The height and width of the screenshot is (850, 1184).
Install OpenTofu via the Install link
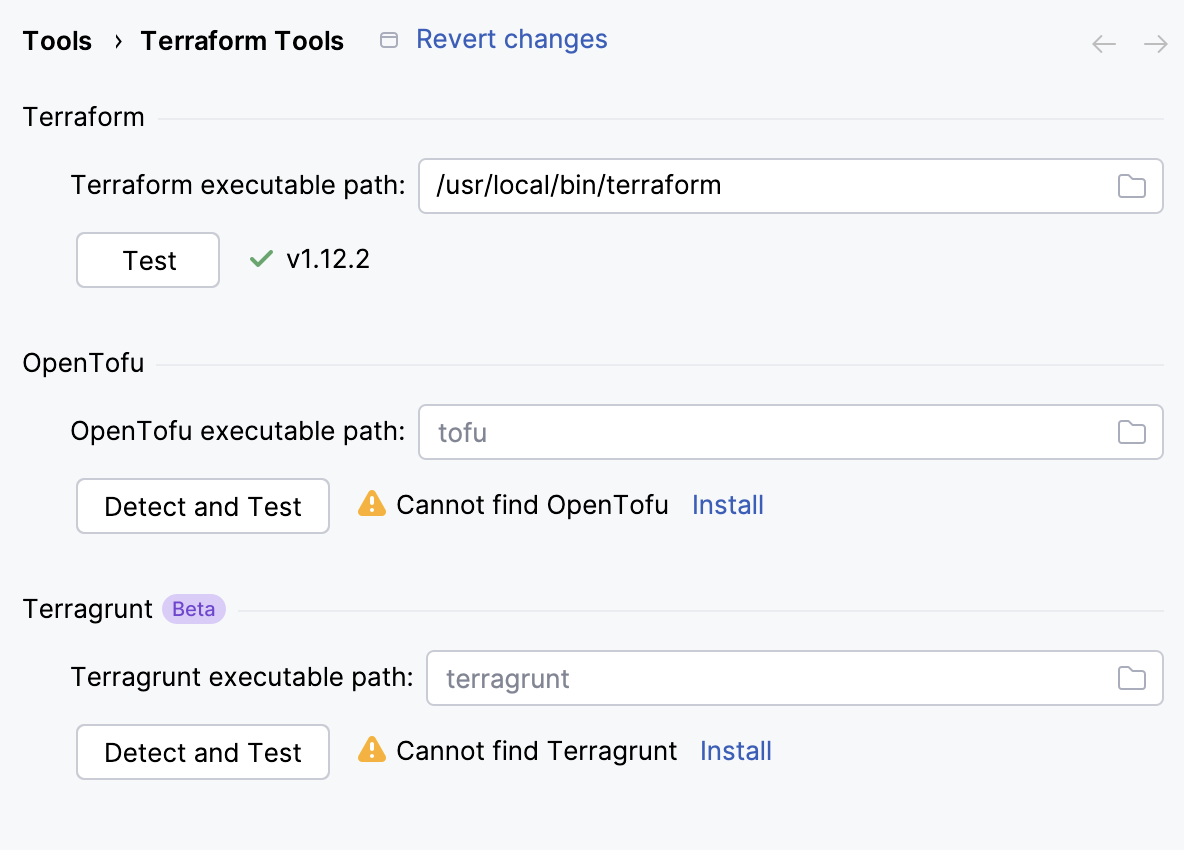point(727,505)
